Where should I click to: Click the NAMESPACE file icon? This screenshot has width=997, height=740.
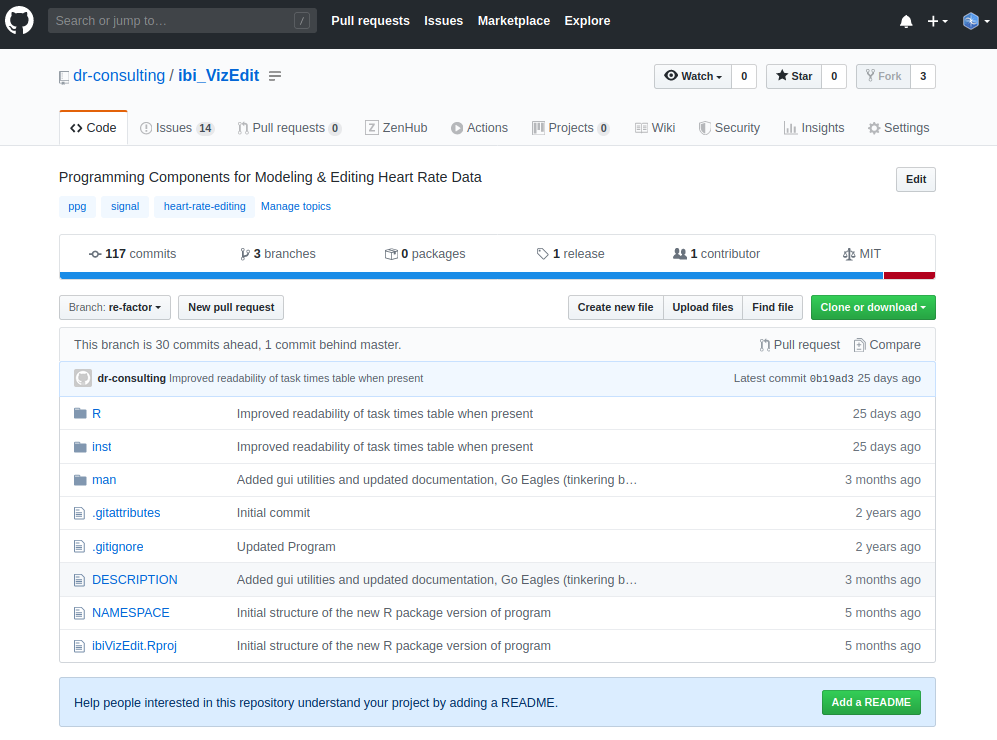79,613
